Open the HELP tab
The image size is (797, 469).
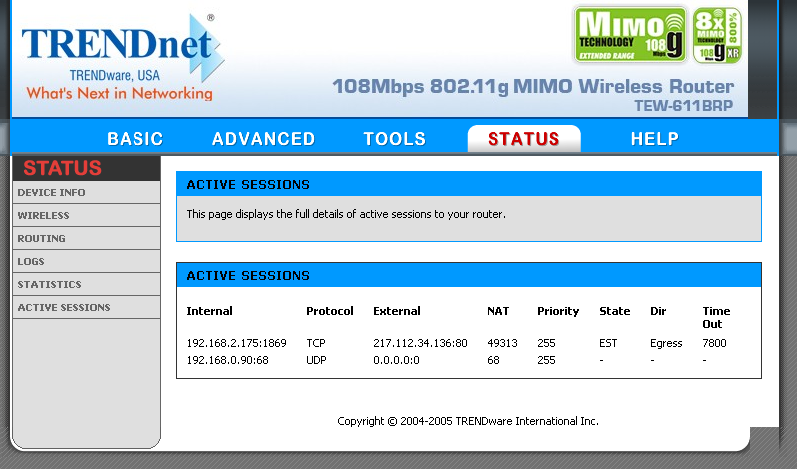(x=655, y=139)
